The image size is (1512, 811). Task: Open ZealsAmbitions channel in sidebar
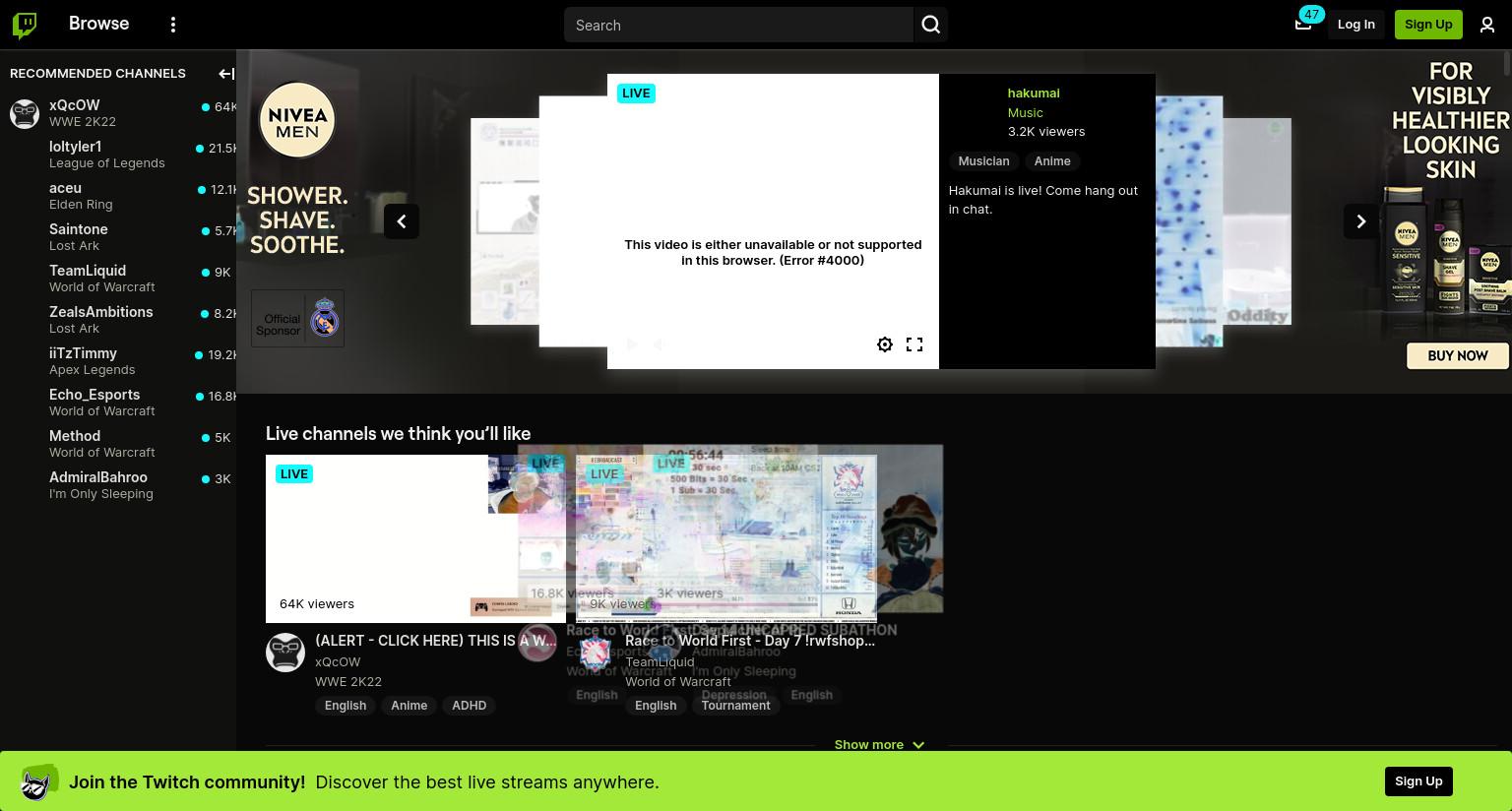[118, 320]
